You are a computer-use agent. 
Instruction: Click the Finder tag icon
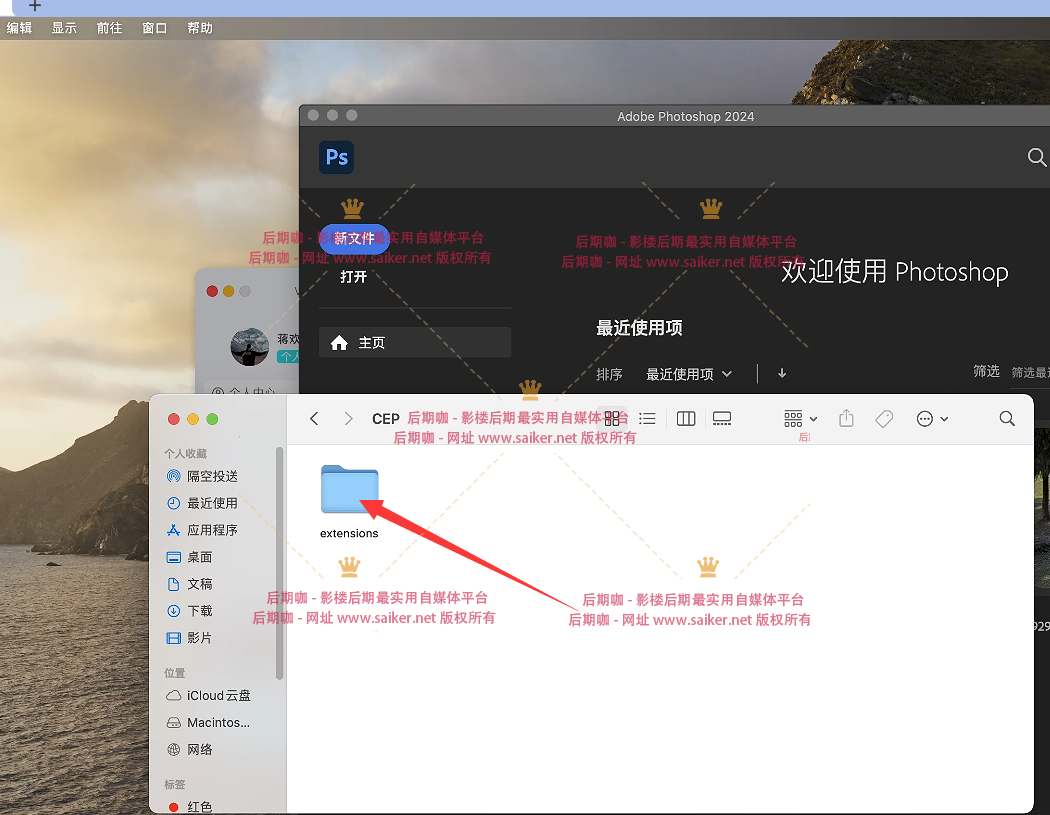pyautogui.click(x=884, y=419)
